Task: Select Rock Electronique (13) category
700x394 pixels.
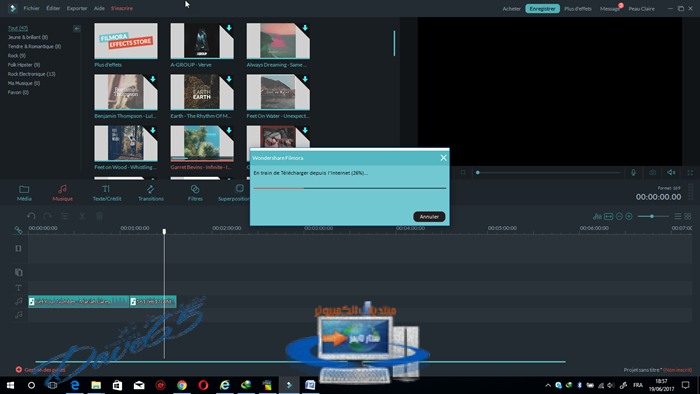Action: (31, 74)
